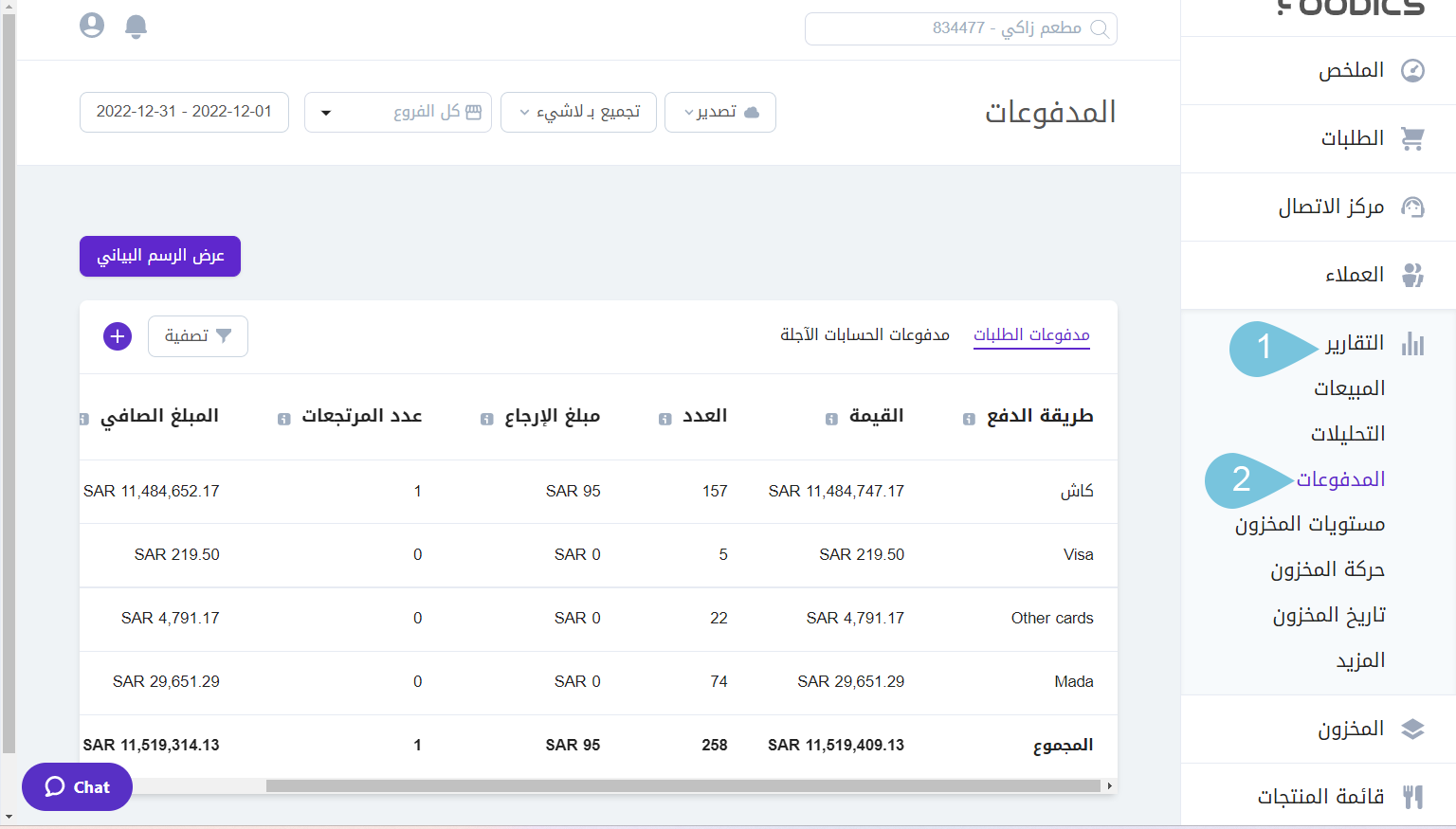The image size is (1456, 829).
Task: Open the تجميع بـ لاشيء grouping dropdown
Action: tap(578, 112)
